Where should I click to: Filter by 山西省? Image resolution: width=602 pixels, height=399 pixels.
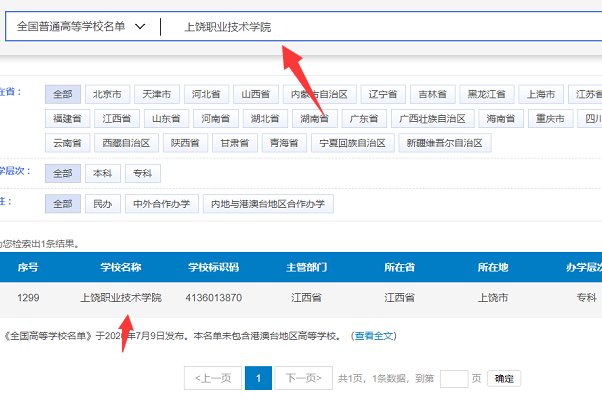tap(256, 94)
